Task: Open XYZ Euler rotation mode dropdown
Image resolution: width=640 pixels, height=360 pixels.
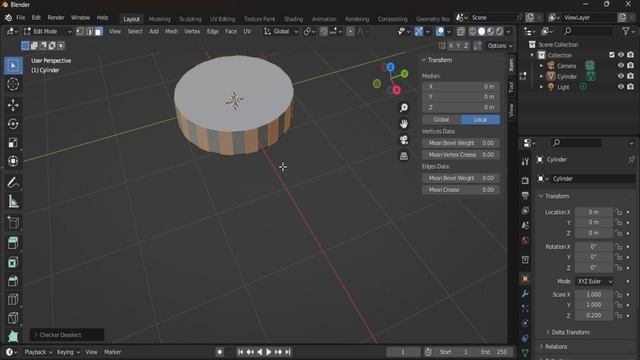Action: [x=594, y=281]
